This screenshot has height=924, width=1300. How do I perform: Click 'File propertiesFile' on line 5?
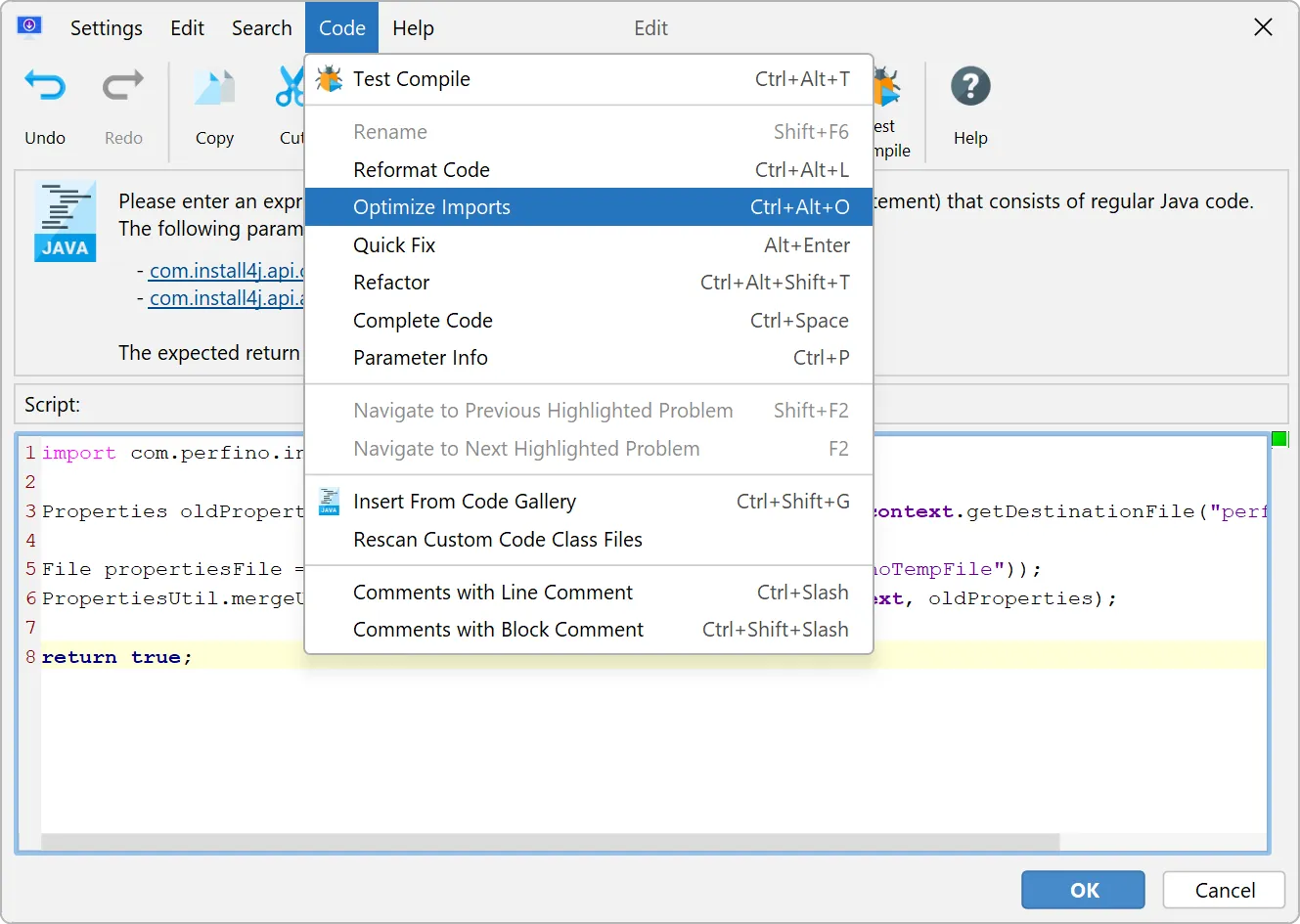point(161,569)
